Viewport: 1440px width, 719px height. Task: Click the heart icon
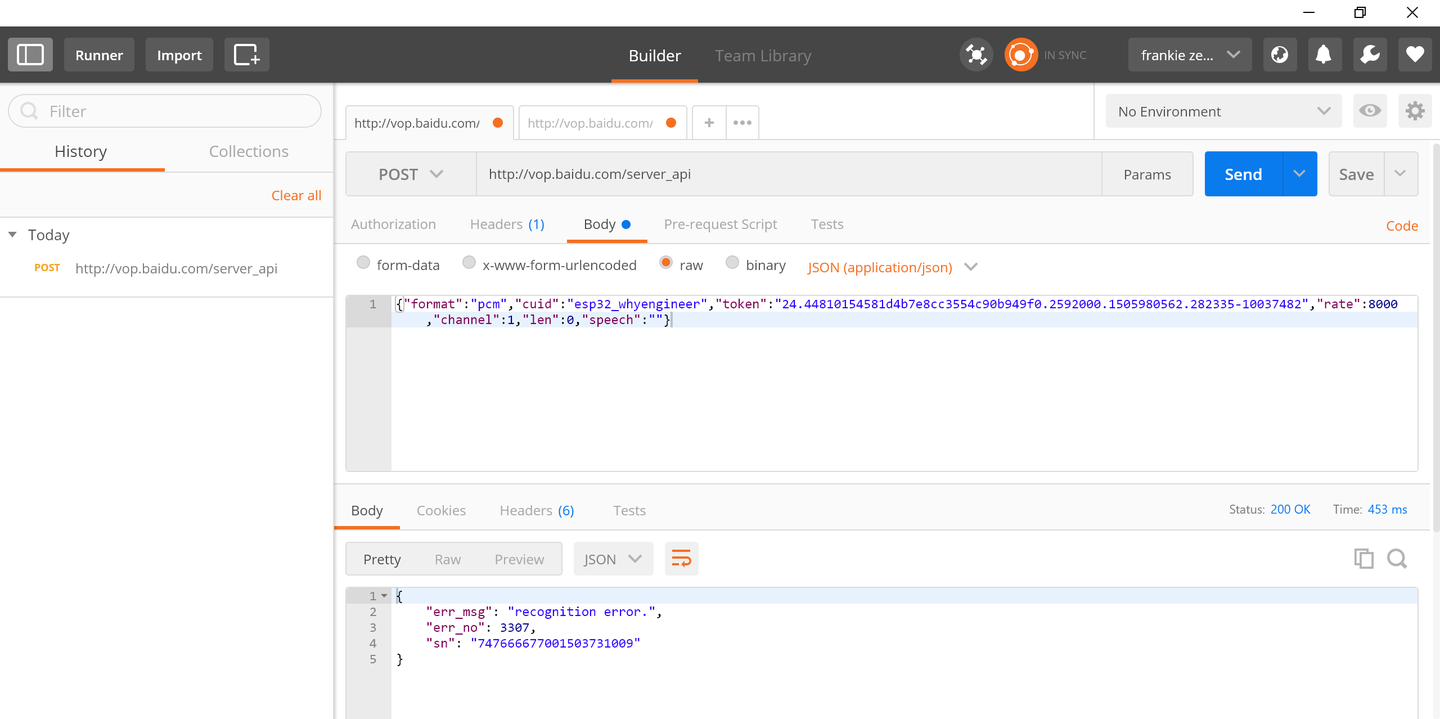[1414, 55]
